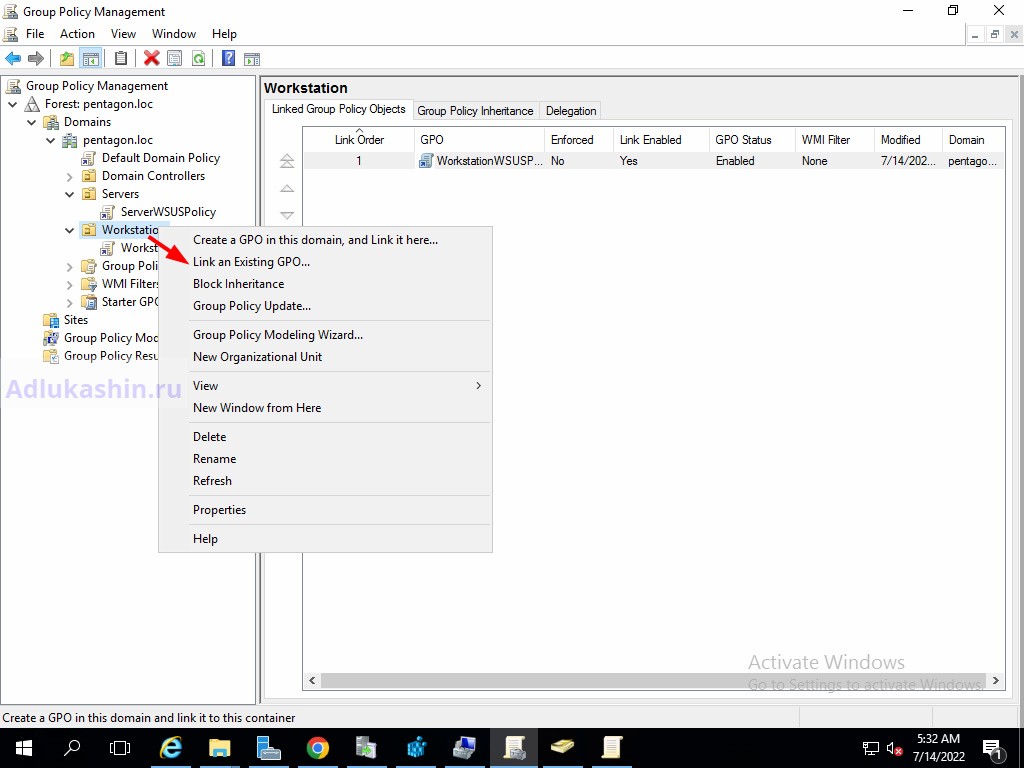Screen dimensions: 1024x768
Task: Collapse the Workstation OU tree node
Action: 70,230
